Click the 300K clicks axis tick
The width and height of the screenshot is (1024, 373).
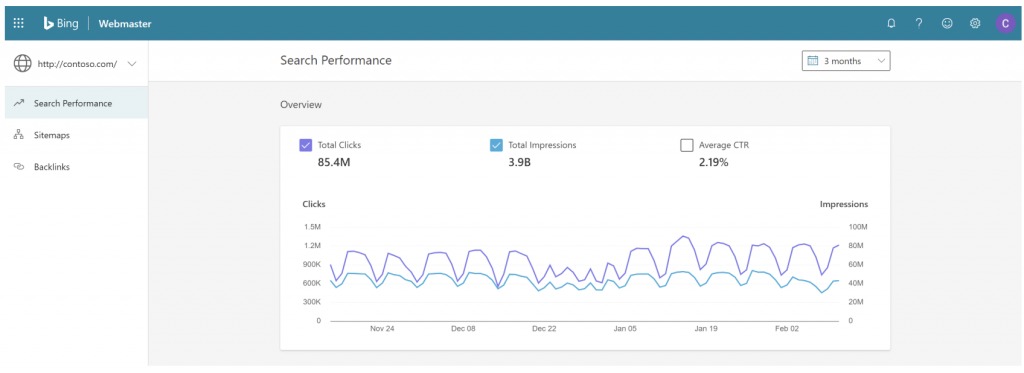pos(312,302)
